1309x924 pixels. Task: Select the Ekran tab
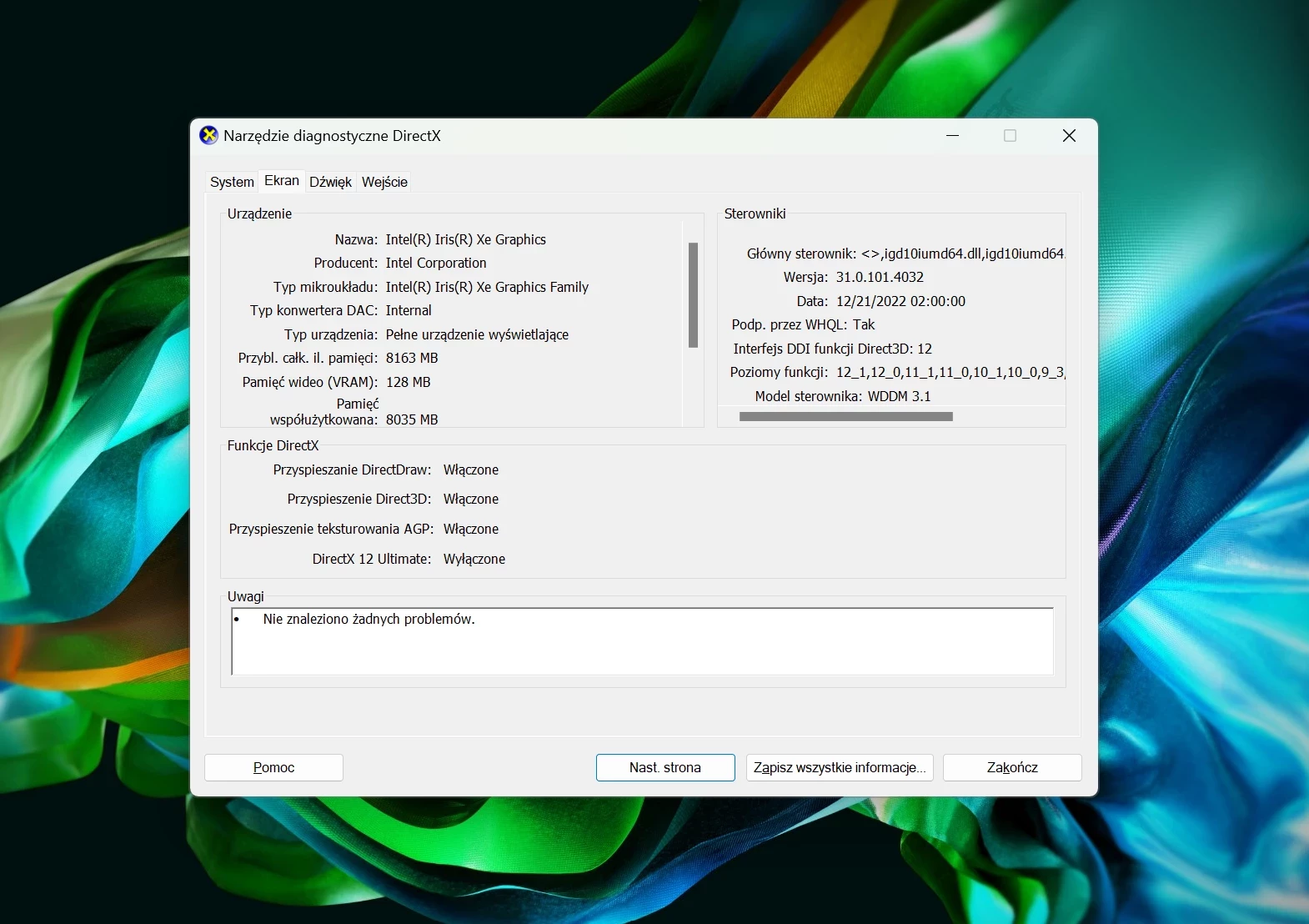click(x=282, y=181)
